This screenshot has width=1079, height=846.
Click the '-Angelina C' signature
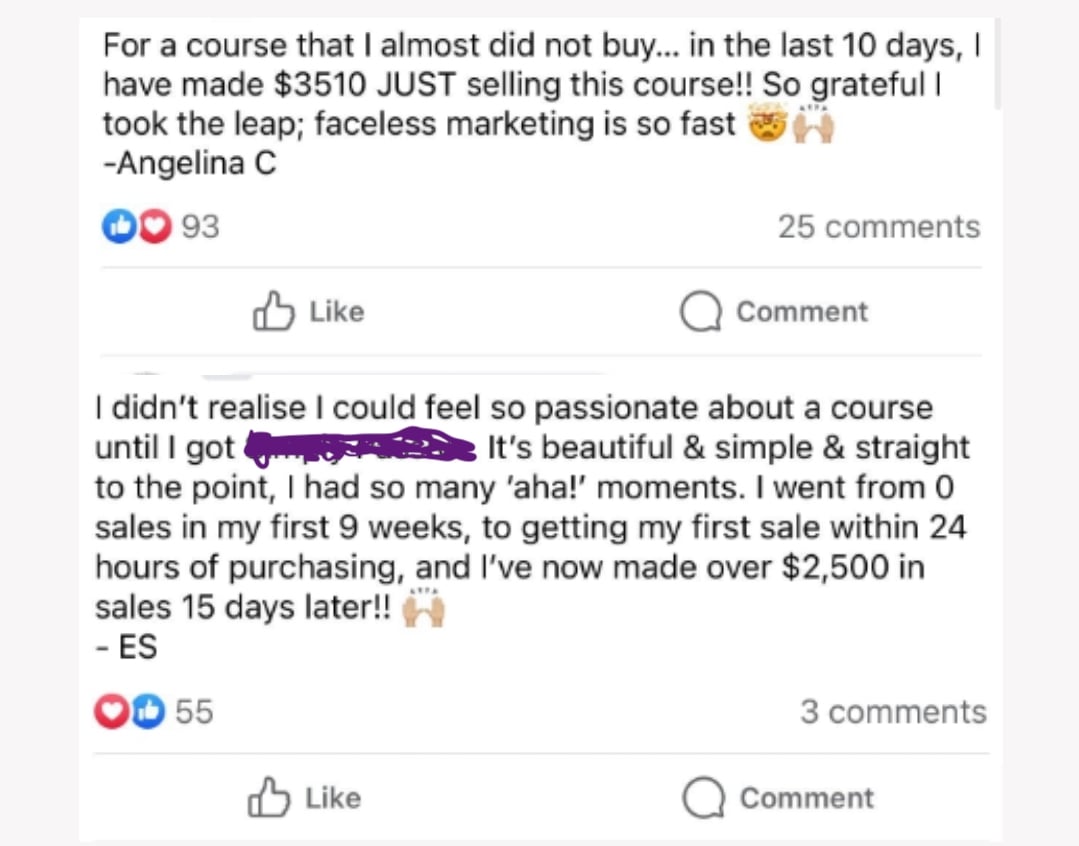189,164
